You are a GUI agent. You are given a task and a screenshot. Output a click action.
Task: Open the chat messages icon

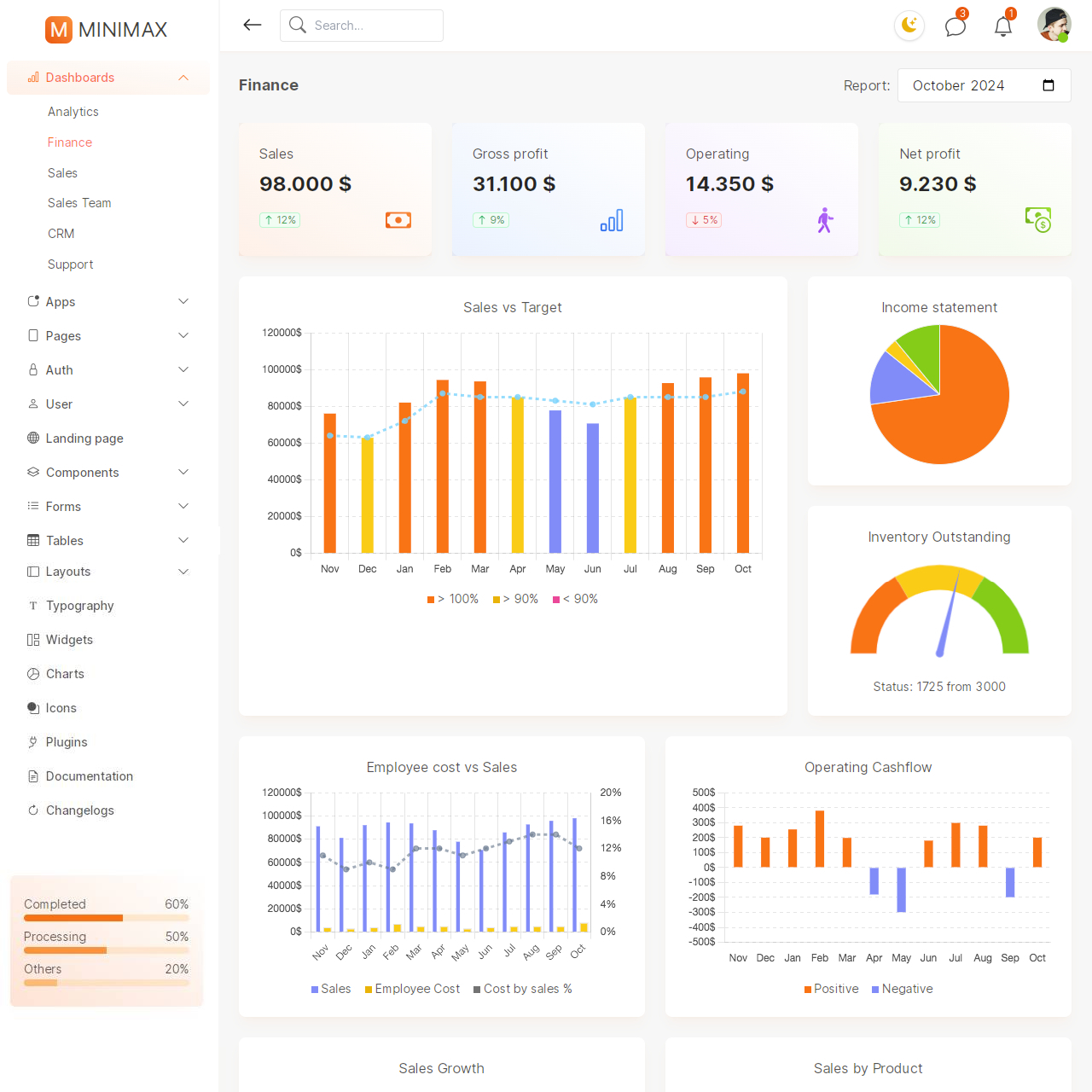pos(955,26)
